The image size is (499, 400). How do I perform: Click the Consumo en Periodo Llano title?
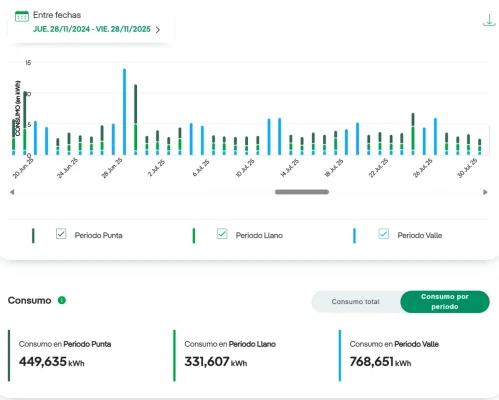click(230, 344)
